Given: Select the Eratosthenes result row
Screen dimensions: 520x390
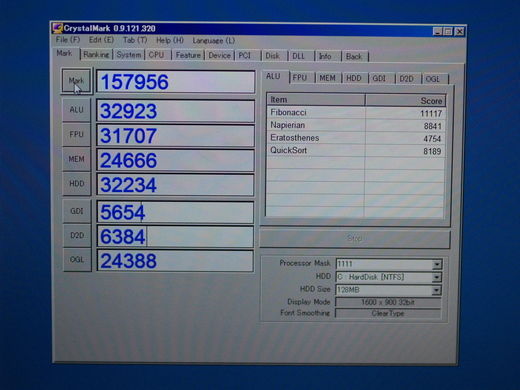Looking at the screenshot, I should (356, 138).
